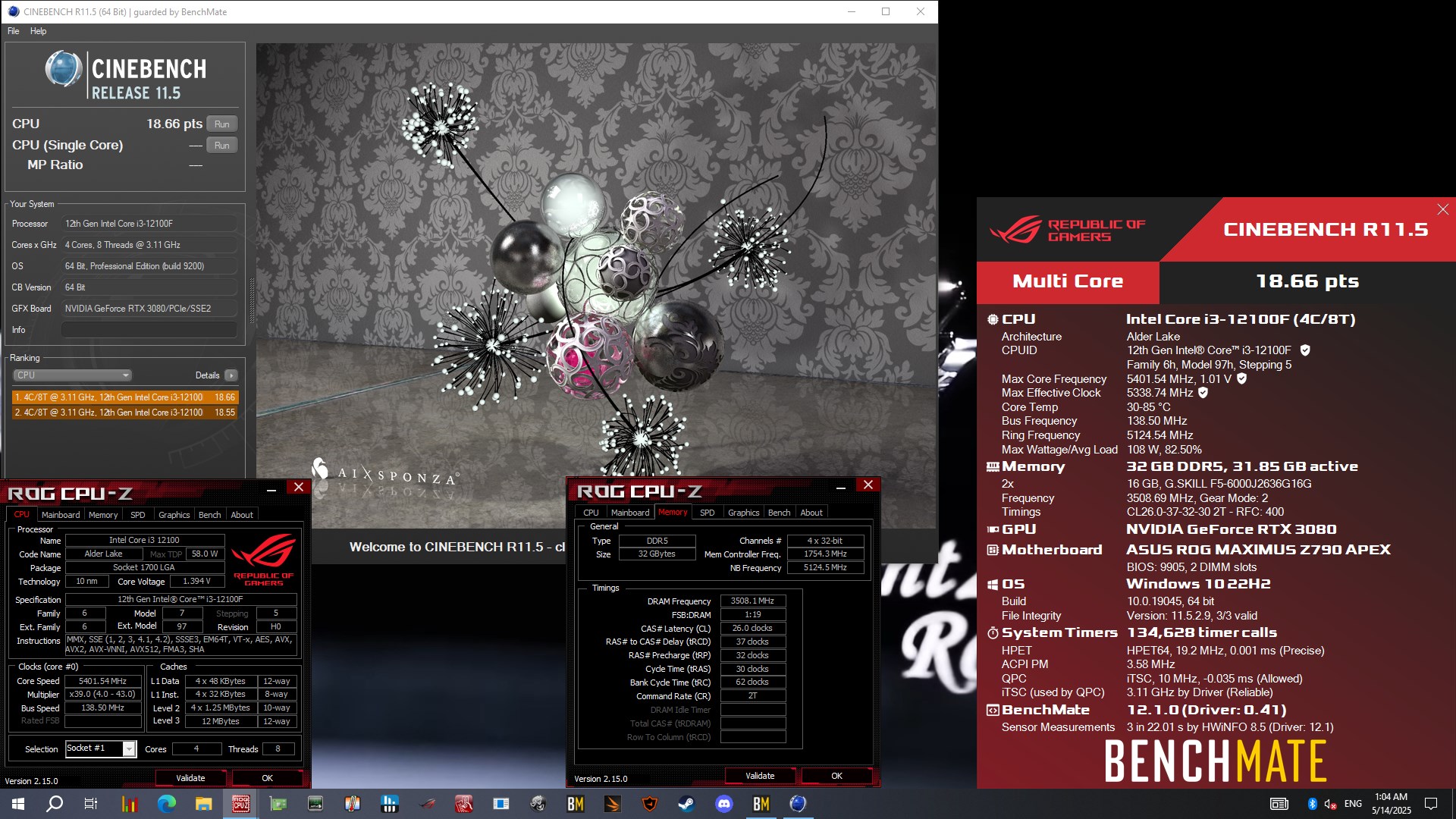Image resolution: width=1456 pixels, height=819 pixels.
Task: Launch Microsoft Edge from taskbar
Action: (166, 804)
